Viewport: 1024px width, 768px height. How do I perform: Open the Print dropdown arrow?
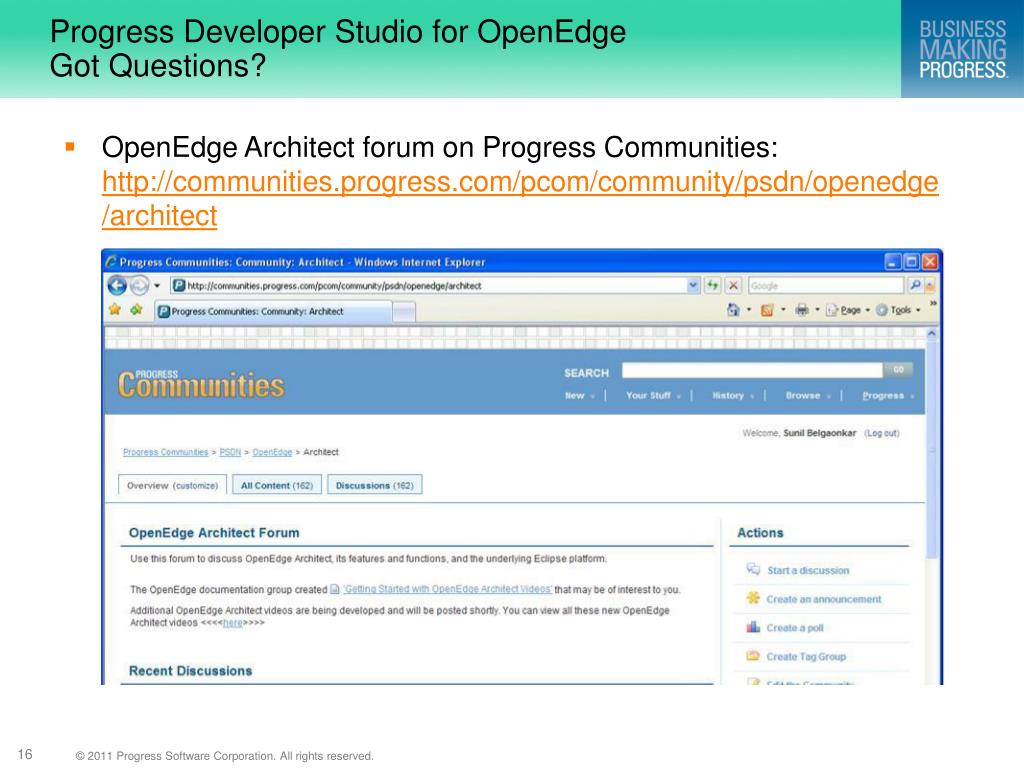817,310
